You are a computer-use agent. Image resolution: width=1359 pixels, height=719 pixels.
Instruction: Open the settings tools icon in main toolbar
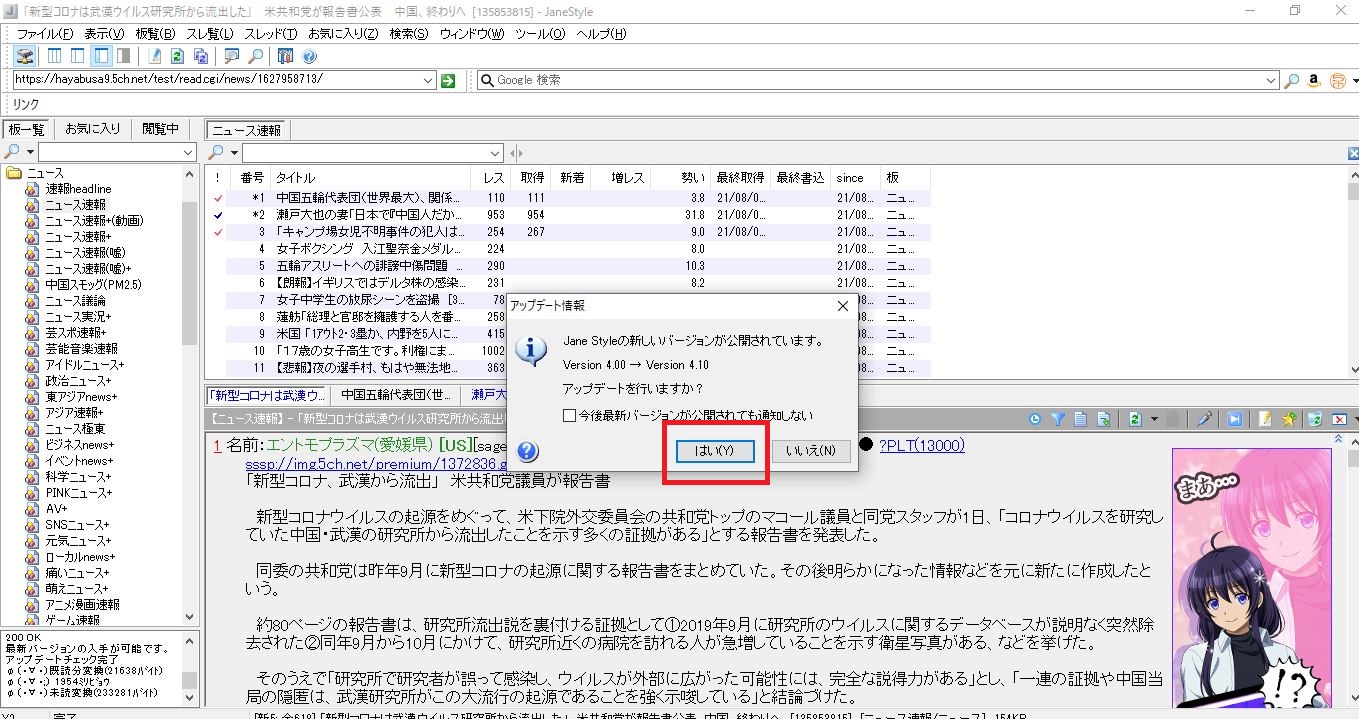(x=285, y=55)
